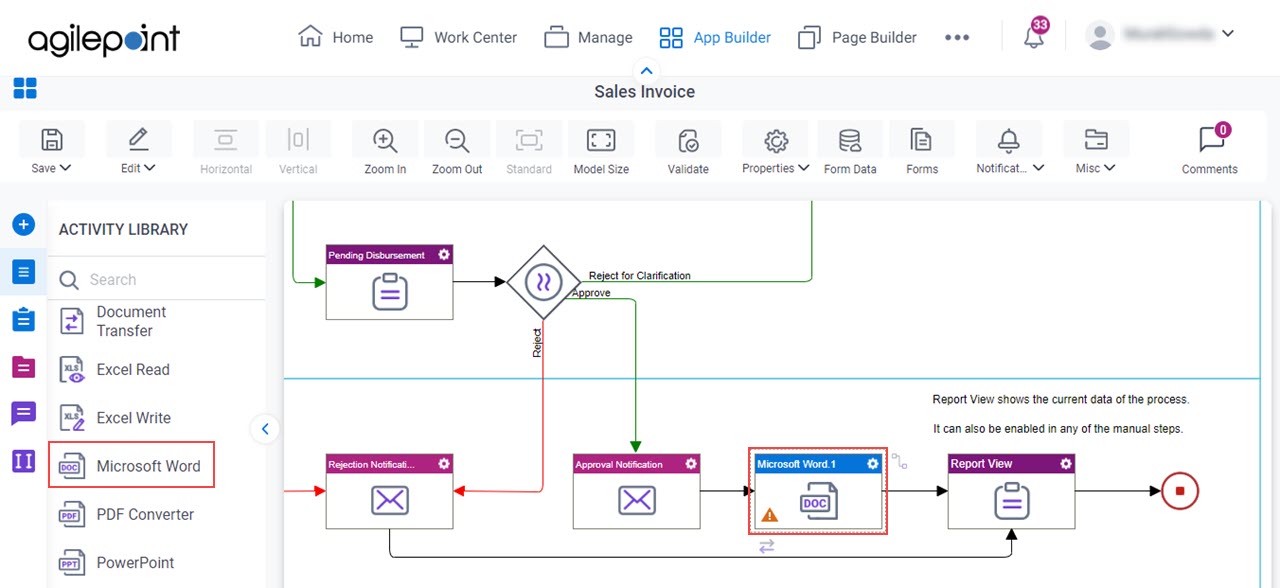Open the Manage section
Viewport: 1280px width, 588px height.
(x=588, y=37)
